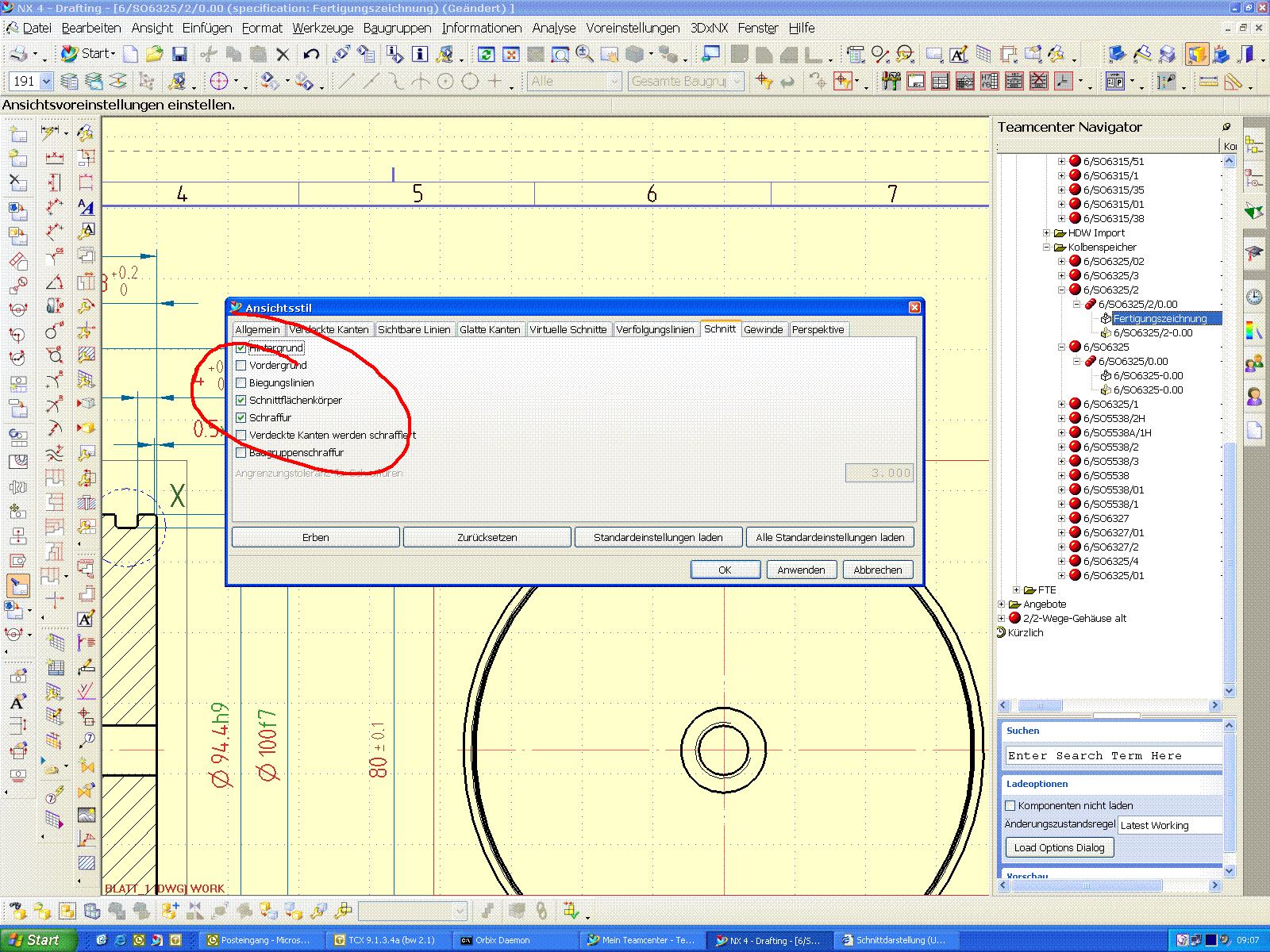The image size is (1270, 952).
Task: Select Fertigungszeichnung in the tree
Action: [x=1160, y=319]
